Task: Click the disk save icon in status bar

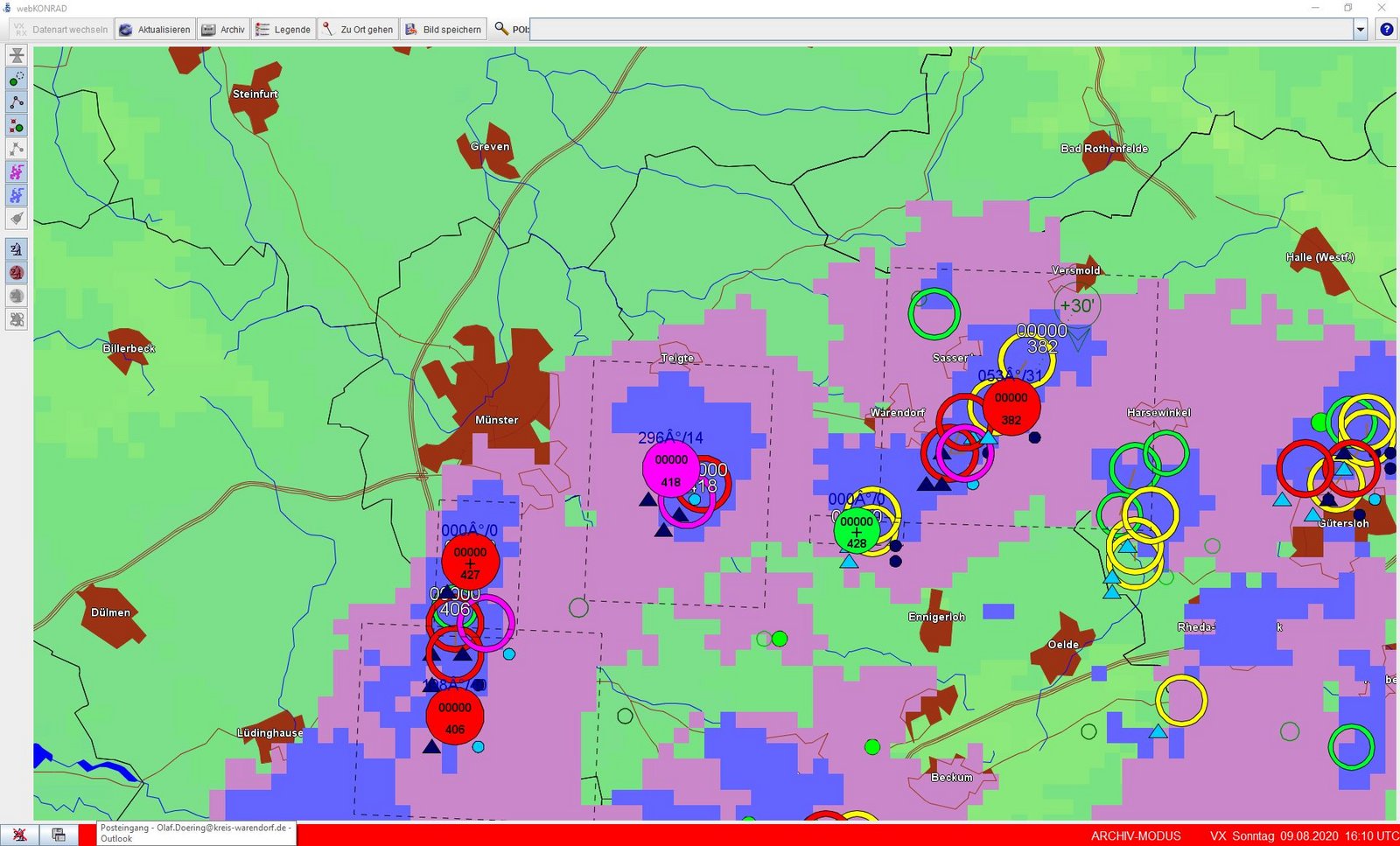Action: (x=59, y=835)
